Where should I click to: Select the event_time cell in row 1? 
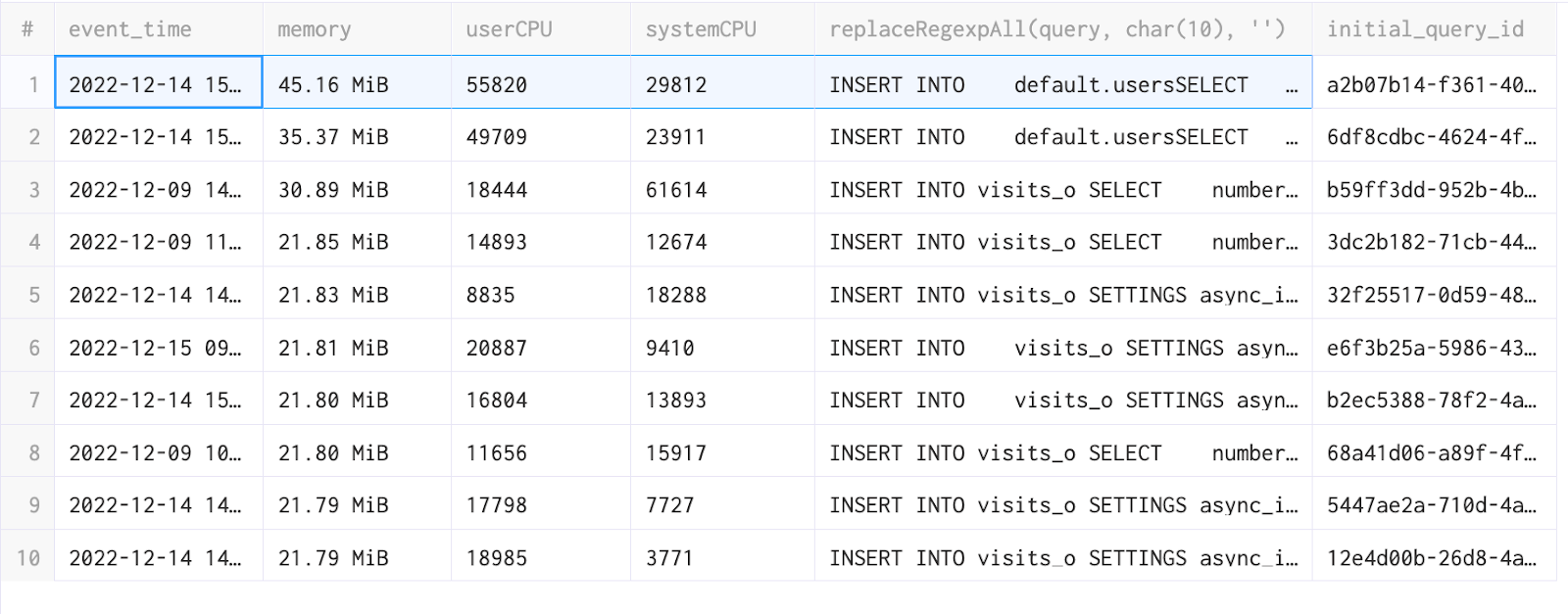[157, 85]
